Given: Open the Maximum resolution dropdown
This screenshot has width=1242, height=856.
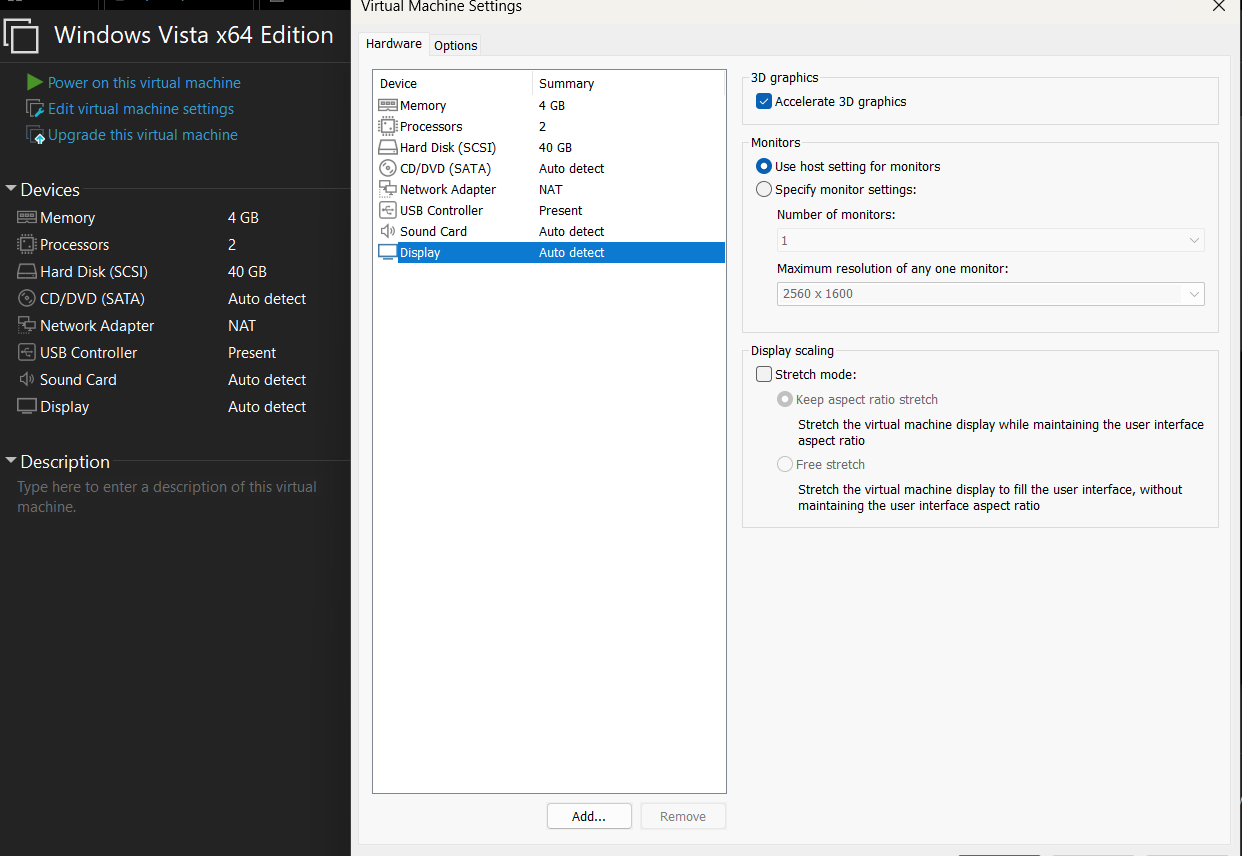Looking at the screenshot, I should click(x=991, y=293).
